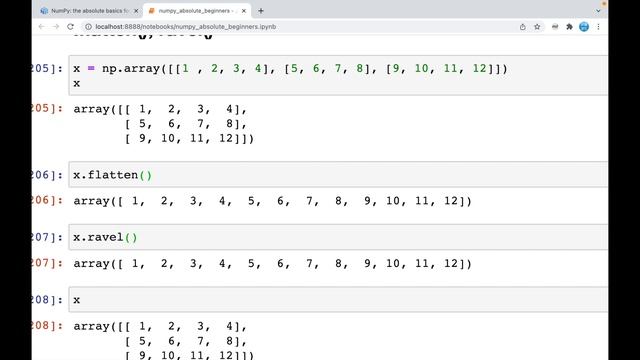
Task: Select the x.ravel() code cell
Action: pyautogui.click(x=338, y=237)
